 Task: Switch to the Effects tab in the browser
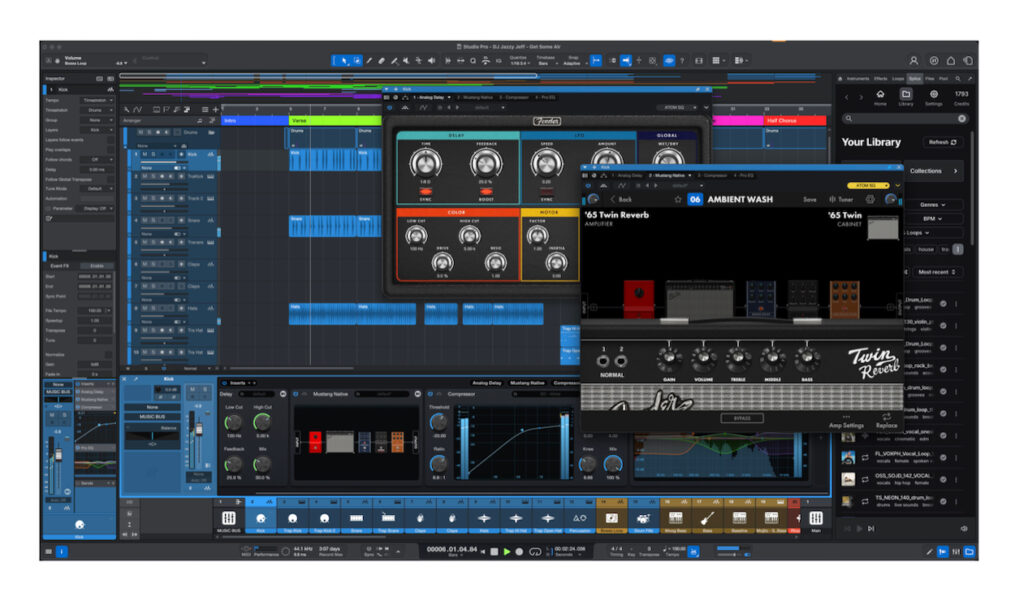pos(880,78)
